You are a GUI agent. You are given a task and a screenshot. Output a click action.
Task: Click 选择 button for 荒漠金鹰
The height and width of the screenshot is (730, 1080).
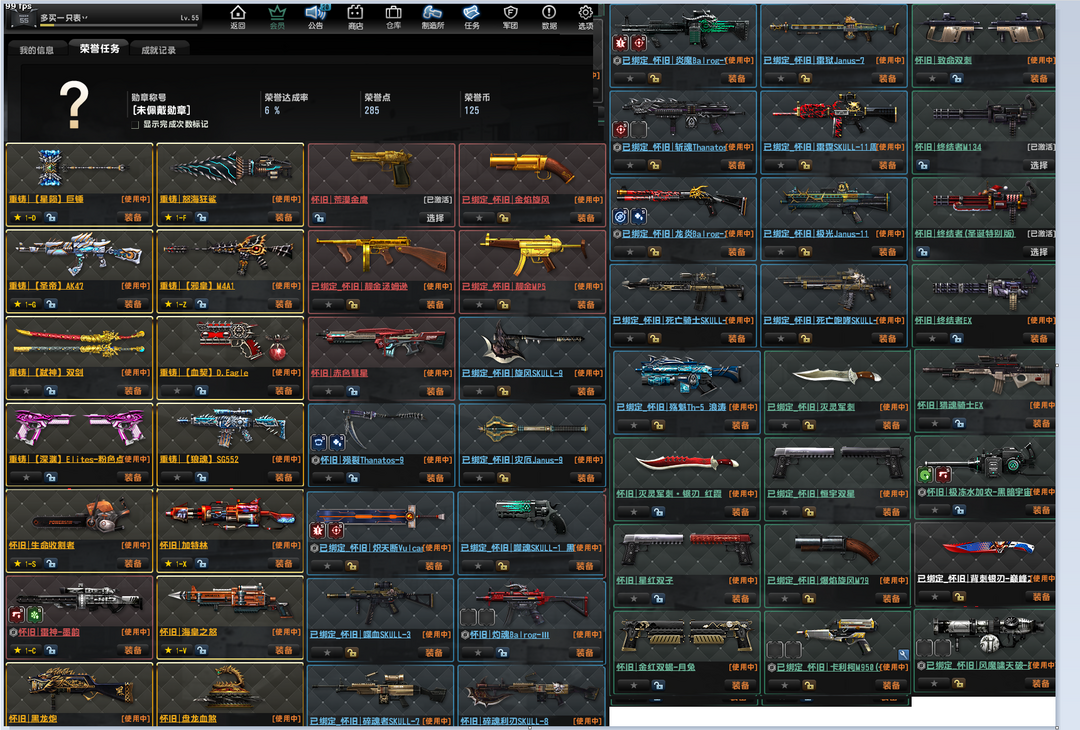click(x=435, y=217)
